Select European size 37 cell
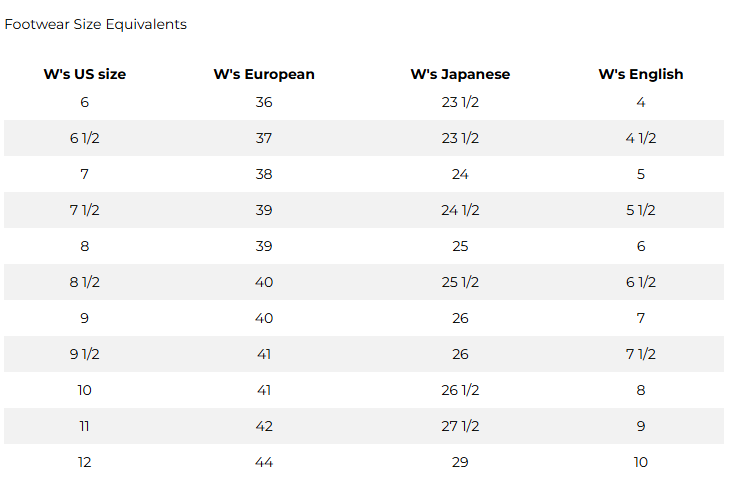Screen dimensions: 749x491 (x=264, y=138)
